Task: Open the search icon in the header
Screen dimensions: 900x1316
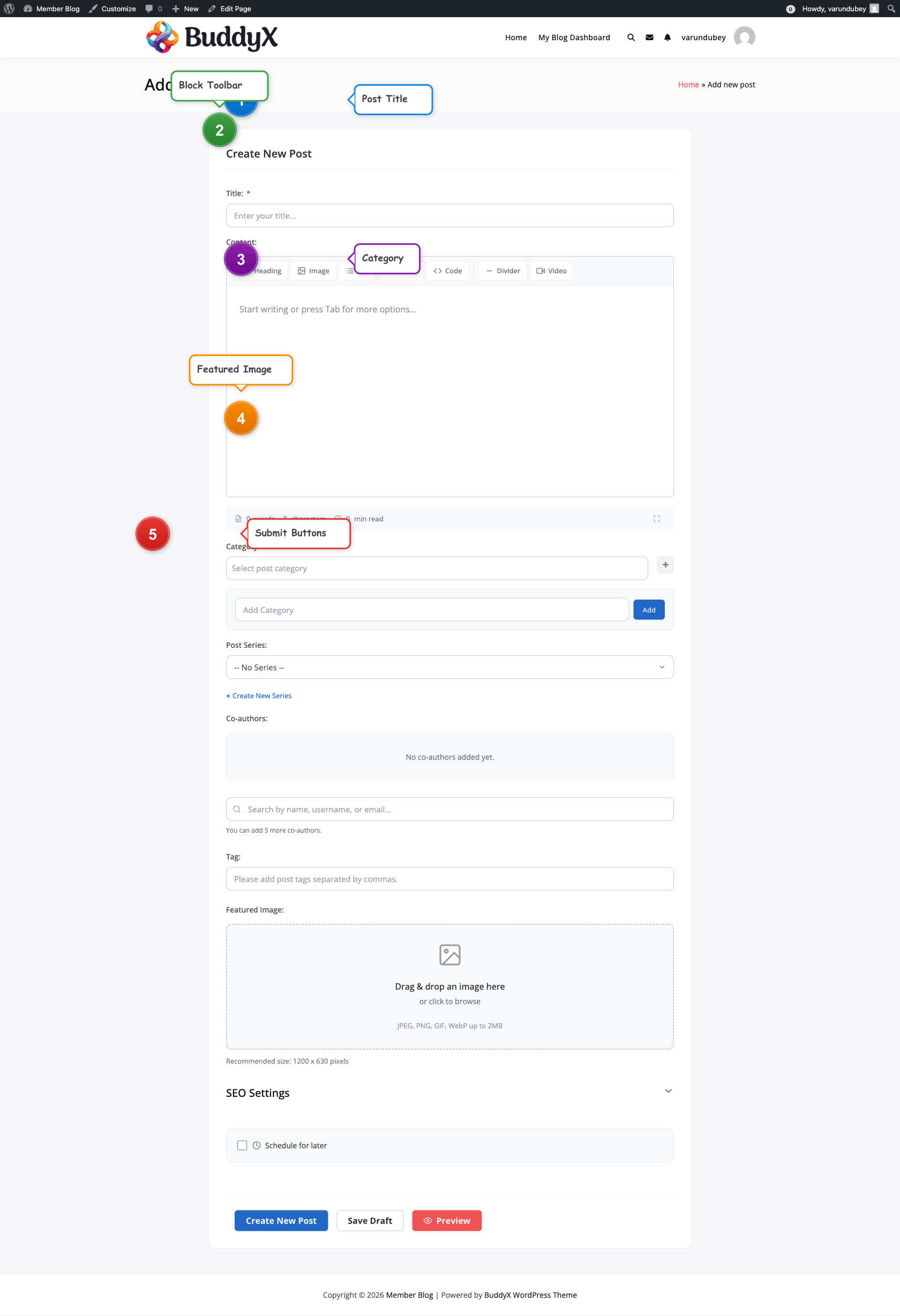Action: tap(631, 37)
